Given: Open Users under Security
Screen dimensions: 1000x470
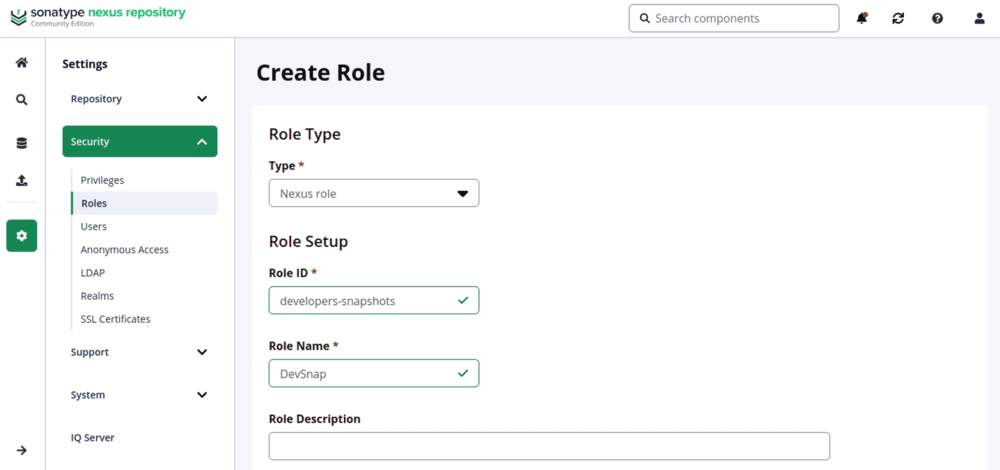Looking at the screenshot, I should 94,226.
